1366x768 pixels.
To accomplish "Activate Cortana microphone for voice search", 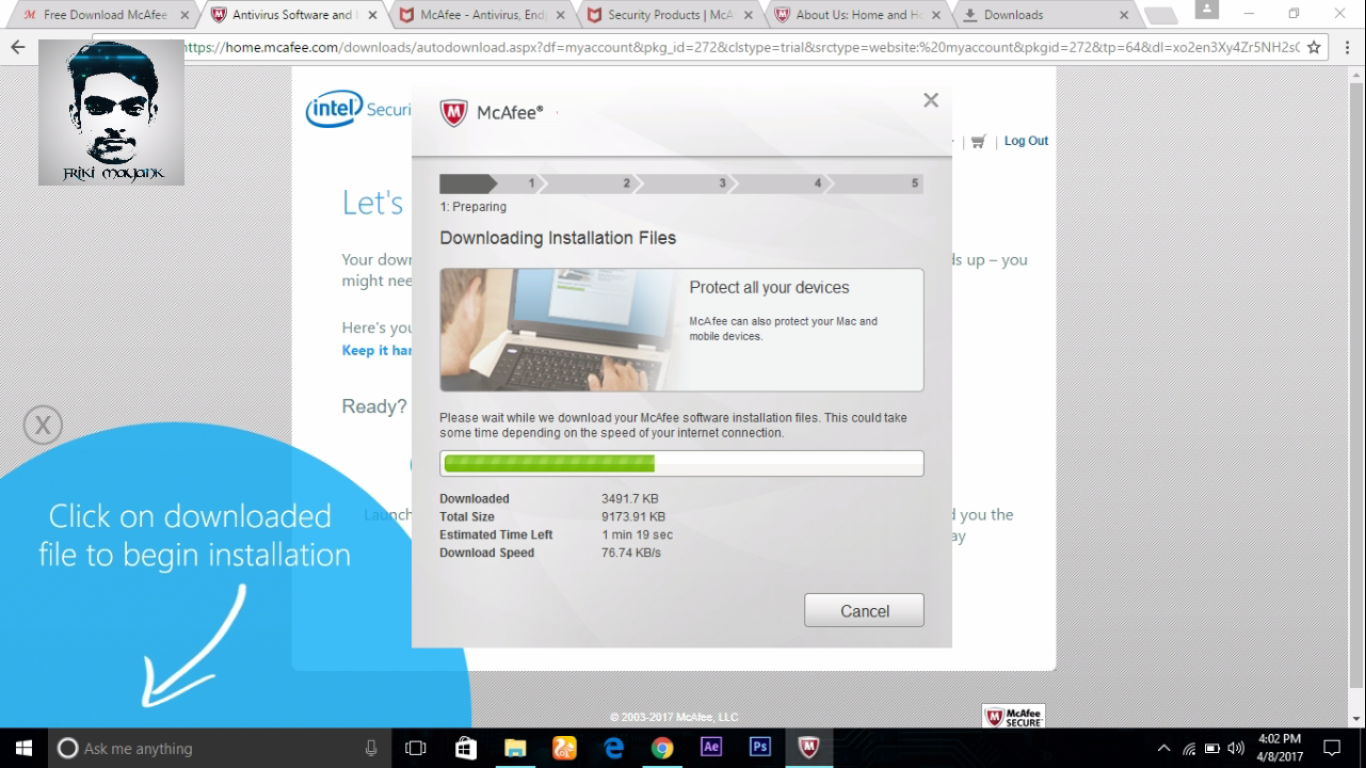I will pyautogui.click(x=370, y=747).
